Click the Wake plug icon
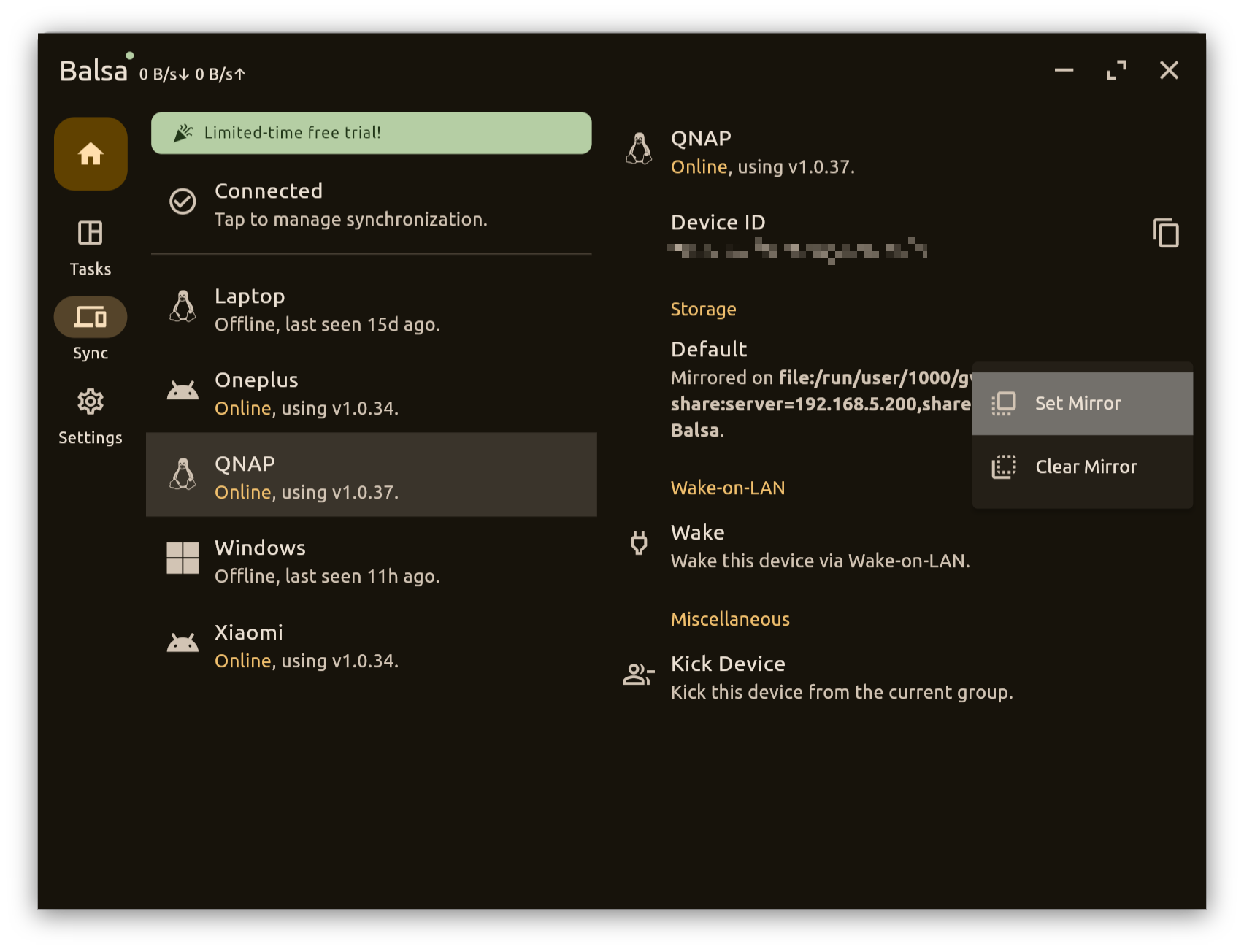The image size is (1244, 952). tap(639, 543)
